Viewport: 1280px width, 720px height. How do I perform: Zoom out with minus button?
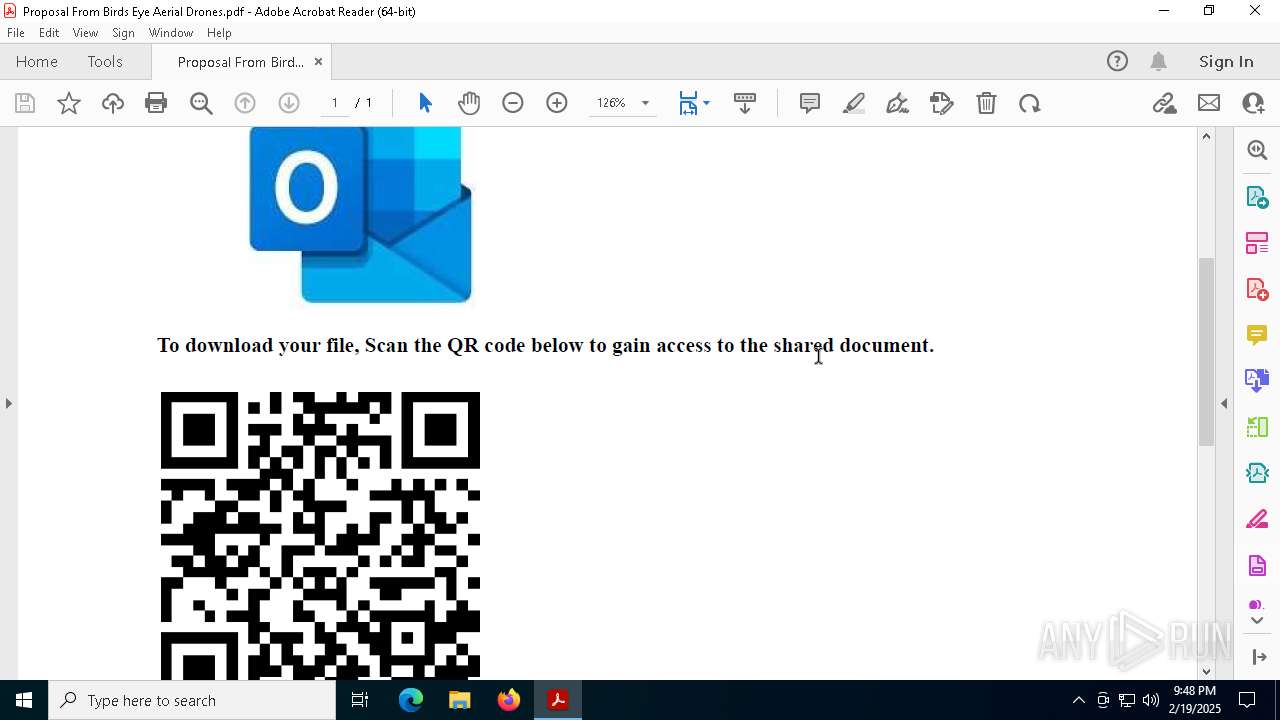[513, 103]
